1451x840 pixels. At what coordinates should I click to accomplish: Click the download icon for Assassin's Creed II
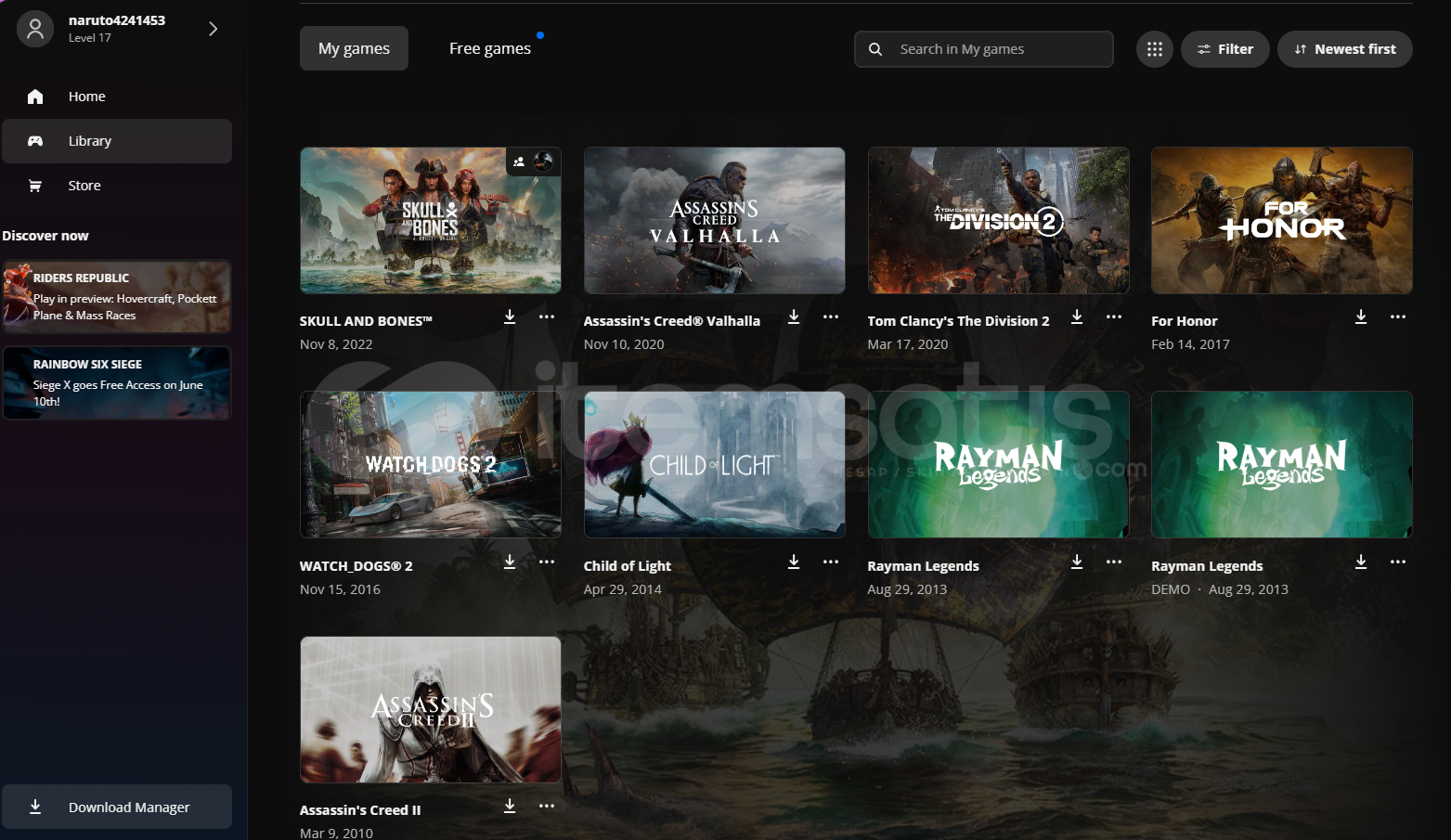[x=510, y=807]
